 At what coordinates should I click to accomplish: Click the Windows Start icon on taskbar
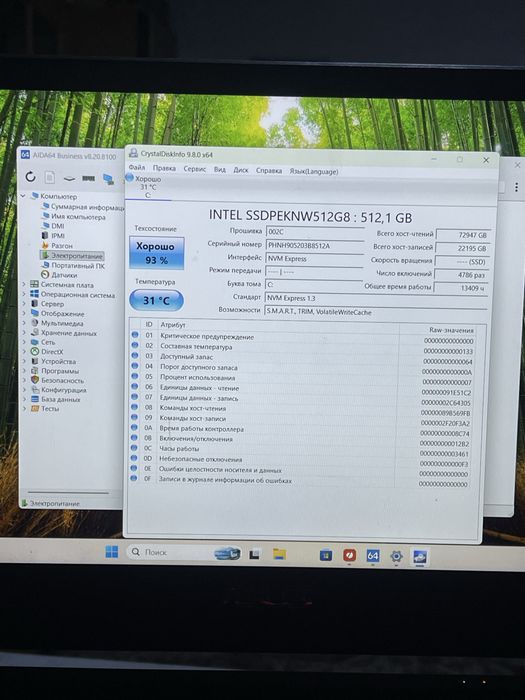pos(112,552)
